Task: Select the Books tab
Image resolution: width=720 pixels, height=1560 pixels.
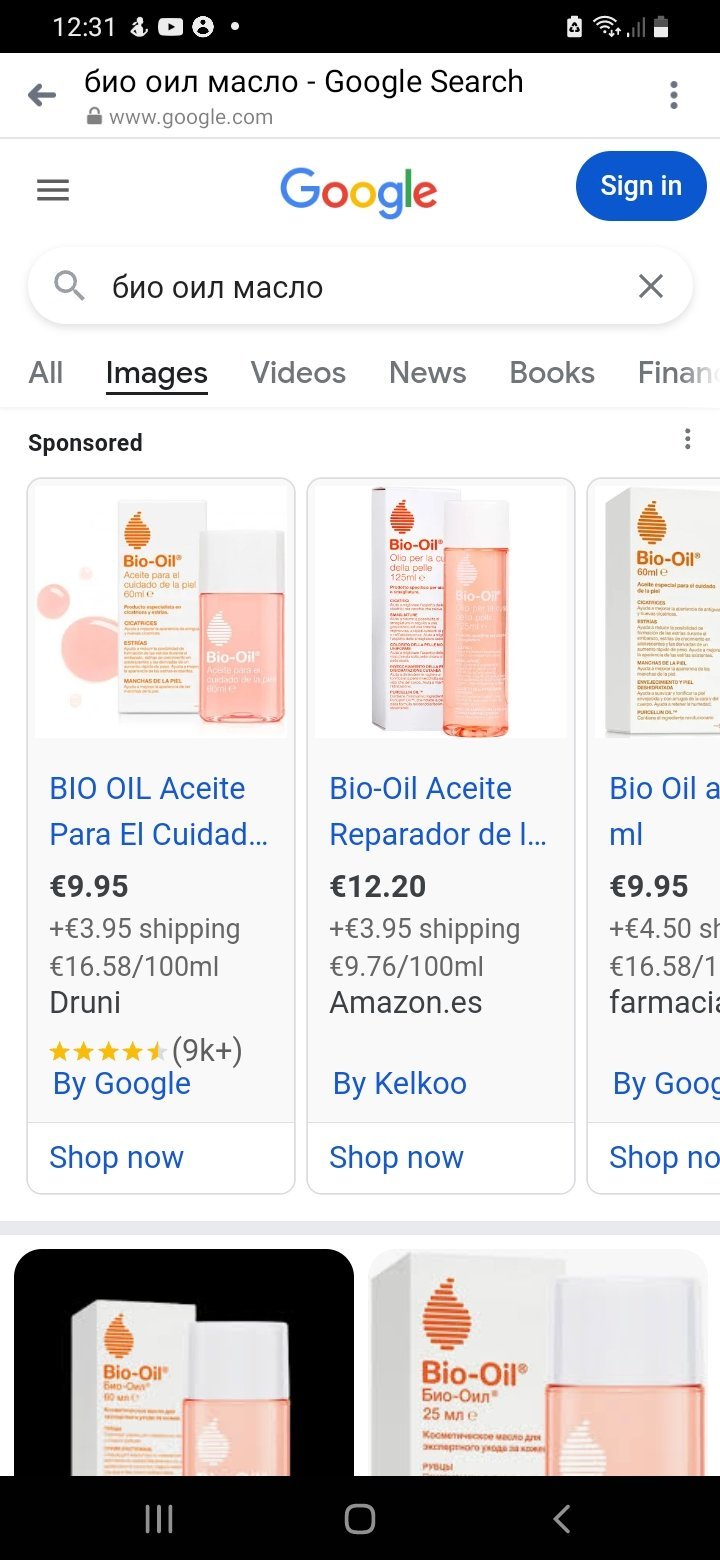Action: coord(552,373)
